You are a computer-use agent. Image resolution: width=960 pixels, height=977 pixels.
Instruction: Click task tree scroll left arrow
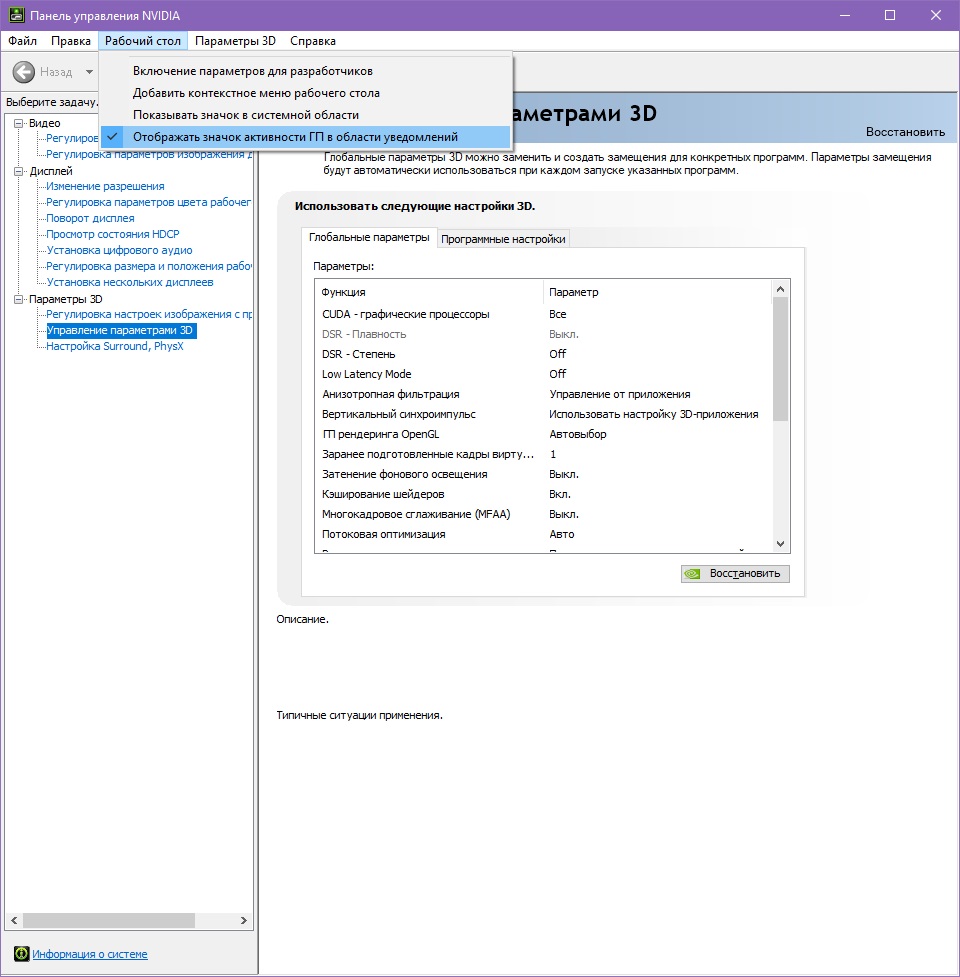[14, 920]
